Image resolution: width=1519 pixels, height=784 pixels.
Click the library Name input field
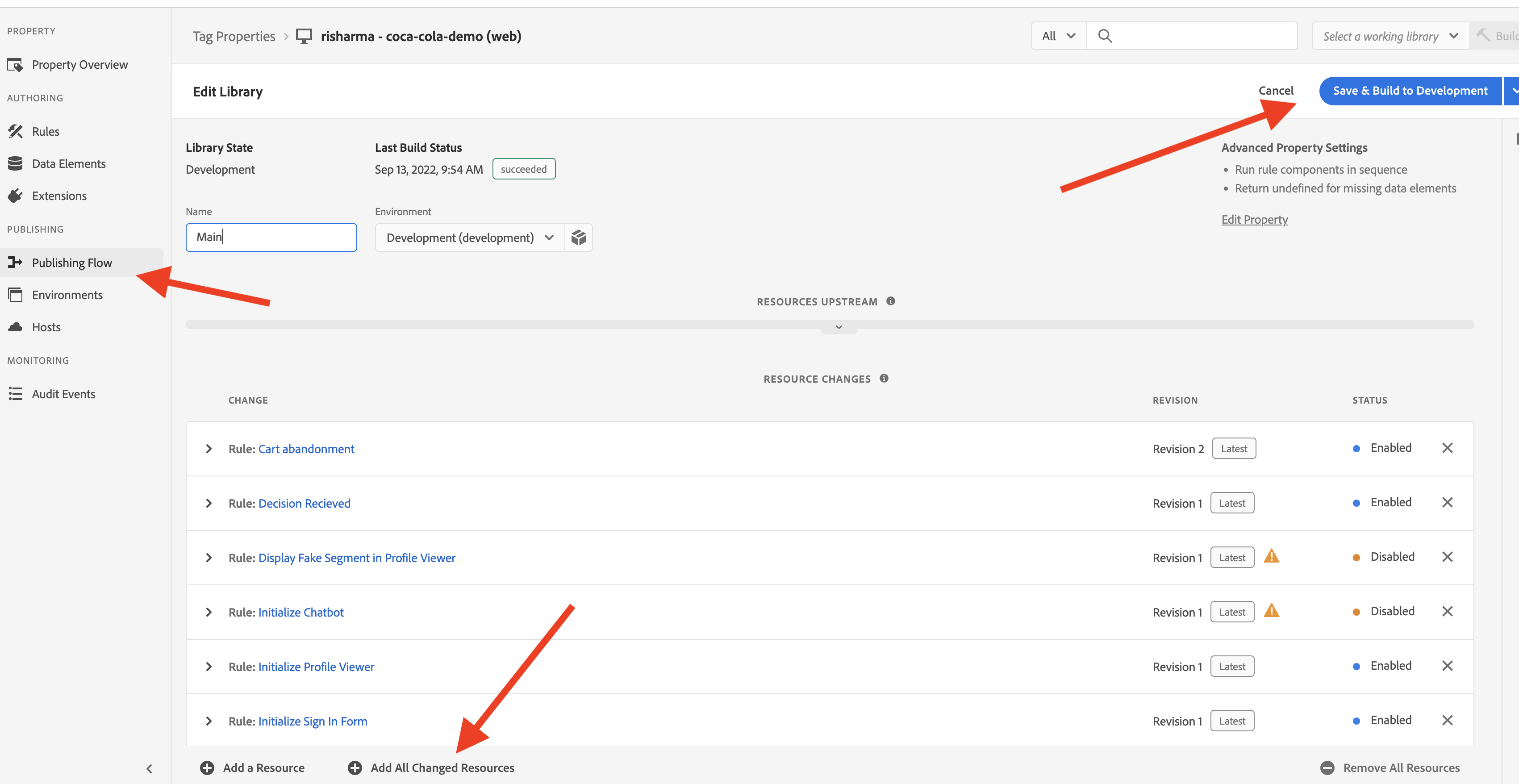[271, 238]
